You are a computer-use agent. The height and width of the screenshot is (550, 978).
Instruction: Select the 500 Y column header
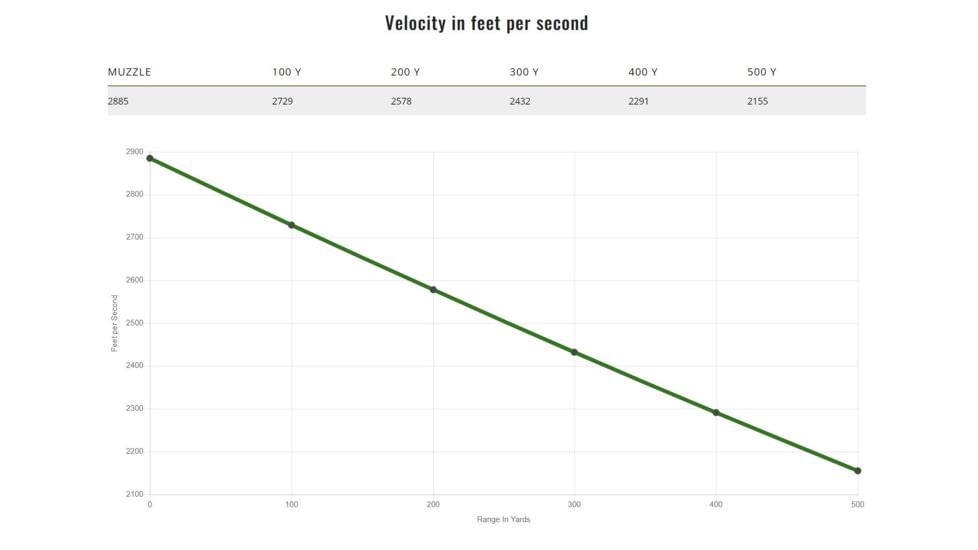(x=762, y=72)
